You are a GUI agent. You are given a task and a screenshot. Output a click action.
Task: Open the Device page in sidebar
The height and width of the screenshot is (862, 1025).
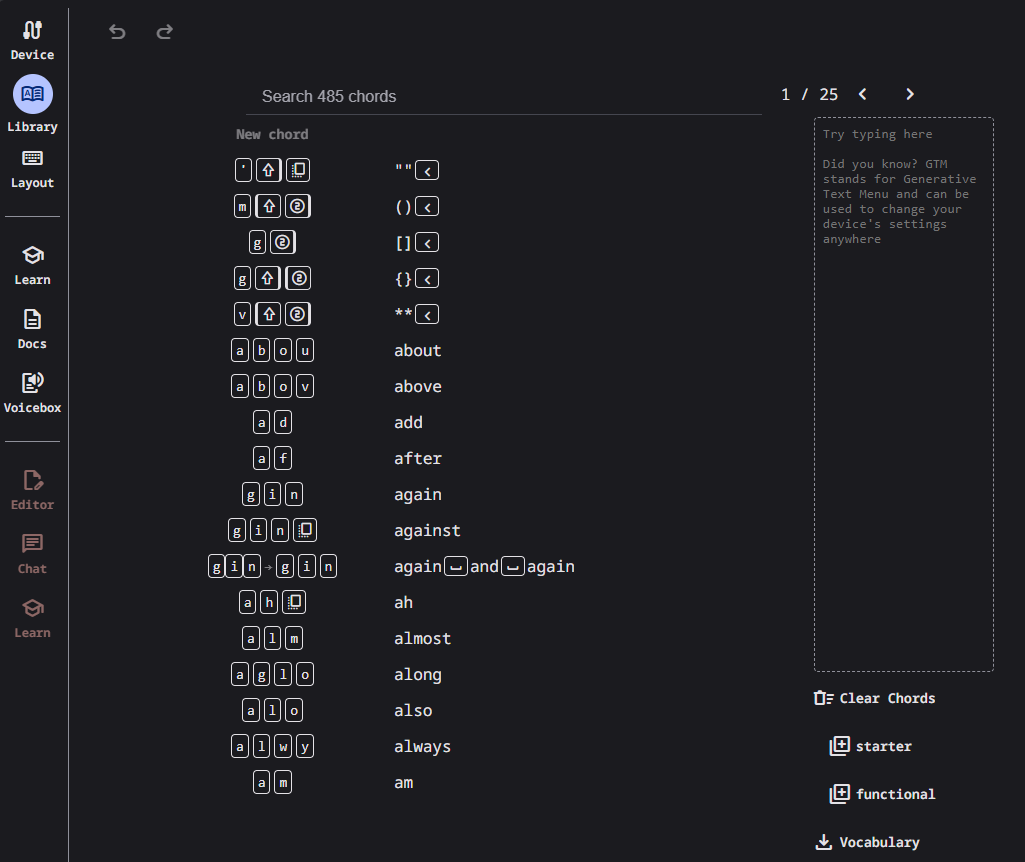click(32, 40)
